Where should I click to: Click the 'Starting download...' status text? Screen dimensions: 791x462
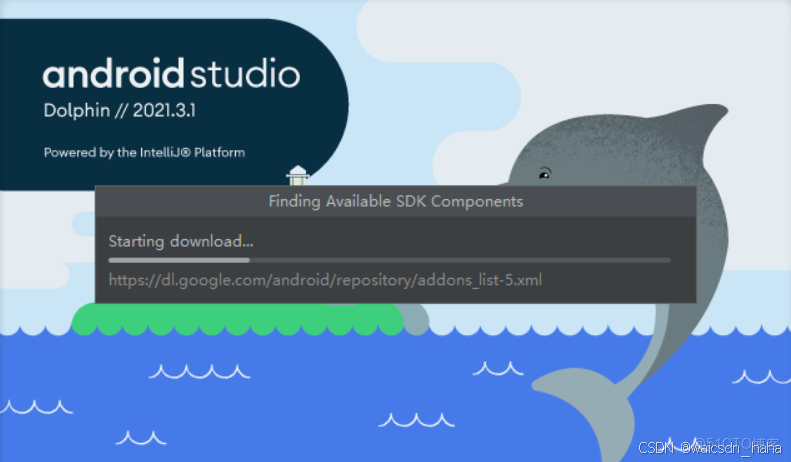pyautogui.click(x=181, y=241)
